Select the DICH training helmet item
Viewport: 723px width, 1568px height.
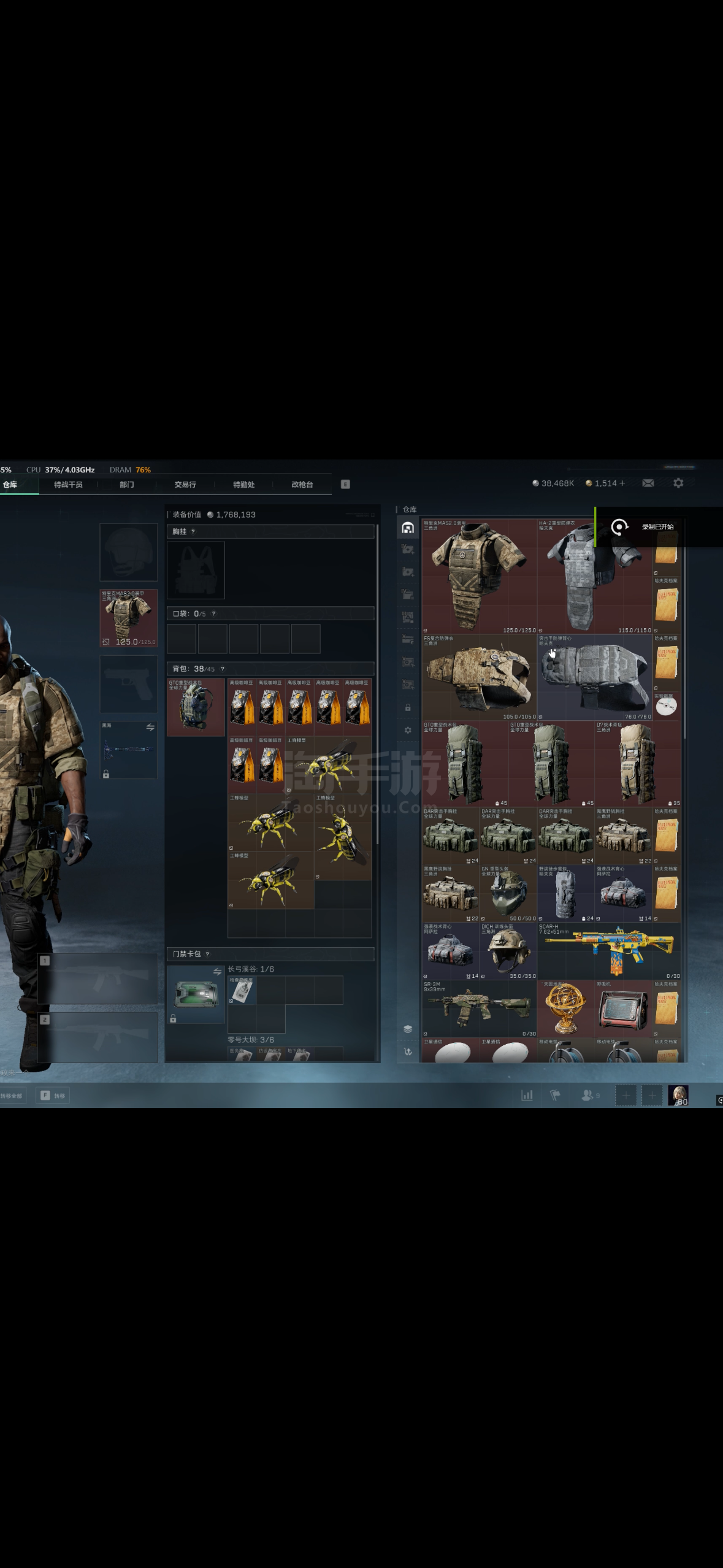click(508, 951)
